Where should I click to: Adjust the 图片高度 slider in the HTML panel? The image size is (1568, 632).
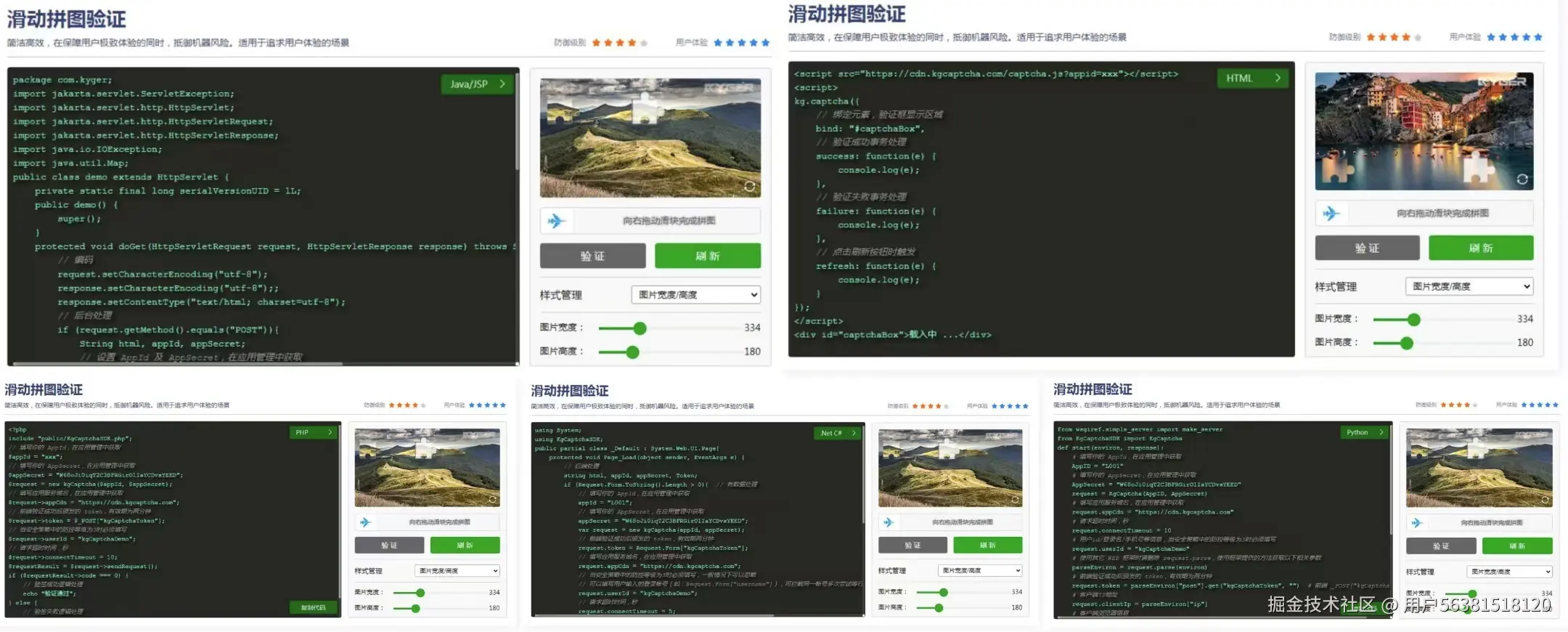pos(1407,343)
